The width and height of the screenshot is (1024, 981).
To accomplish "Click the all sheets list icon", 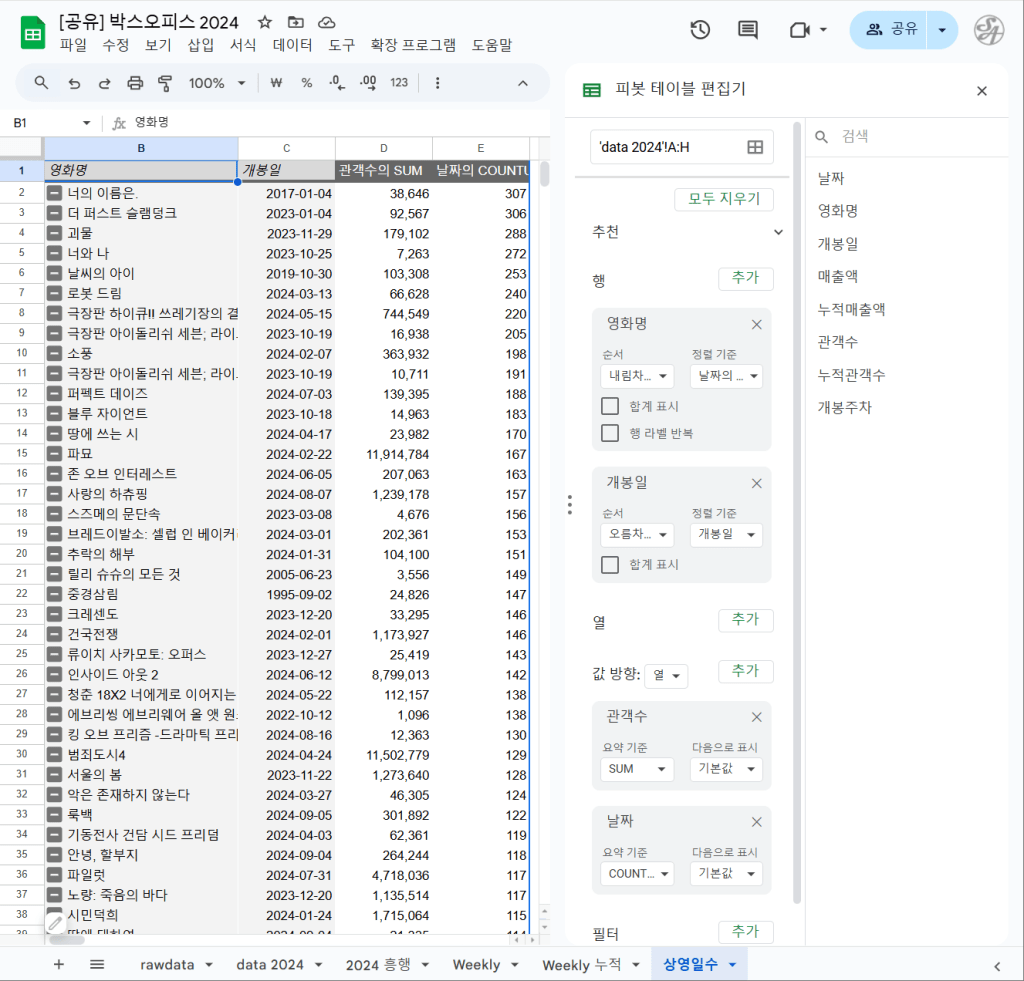I will point(97,964).
